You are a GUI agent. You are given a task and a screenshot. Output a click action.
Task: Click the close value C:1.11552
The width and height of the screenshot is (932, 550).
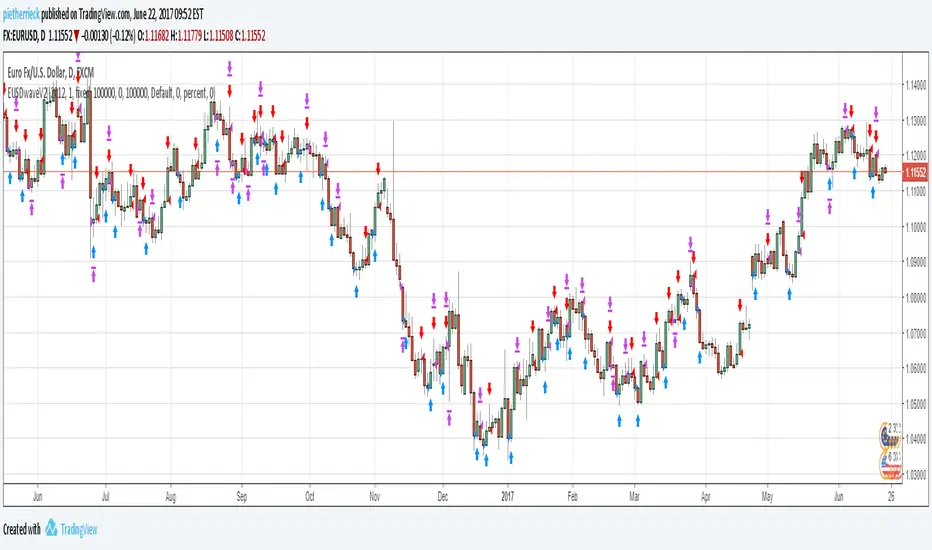click(x=250, y=36)
